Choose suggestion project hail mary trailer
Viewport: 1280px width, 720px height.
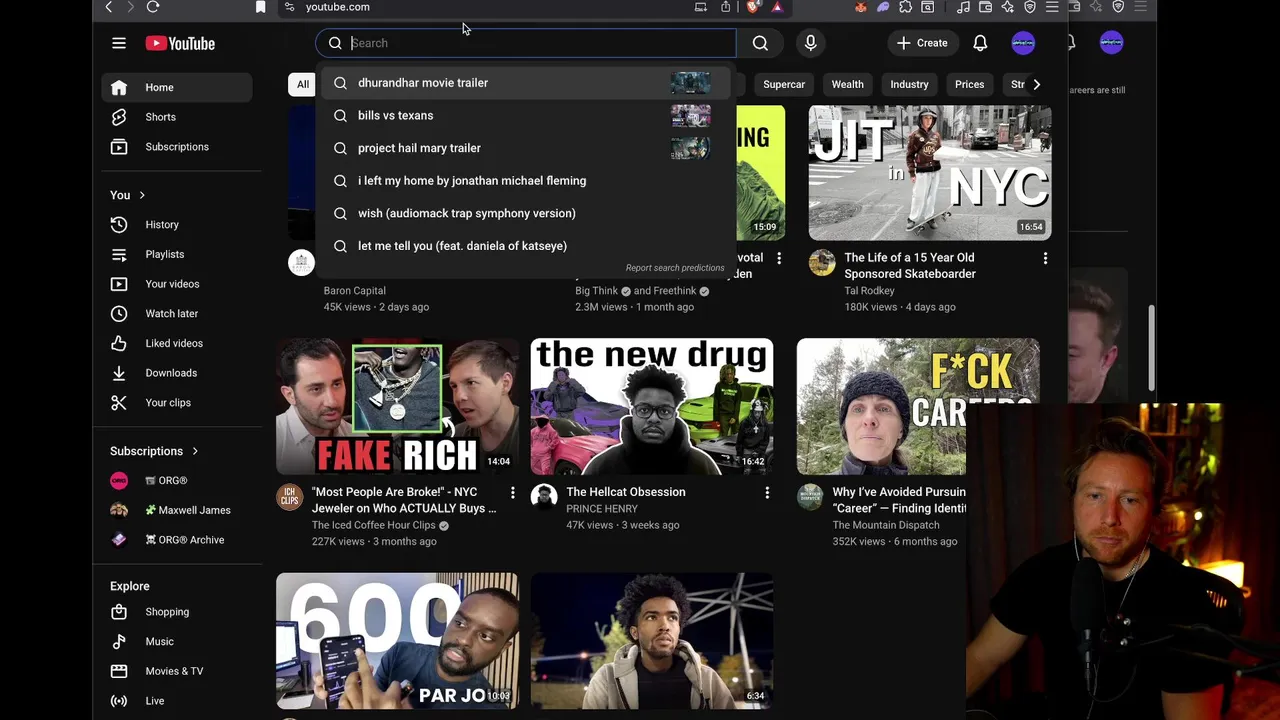(526, 148)
